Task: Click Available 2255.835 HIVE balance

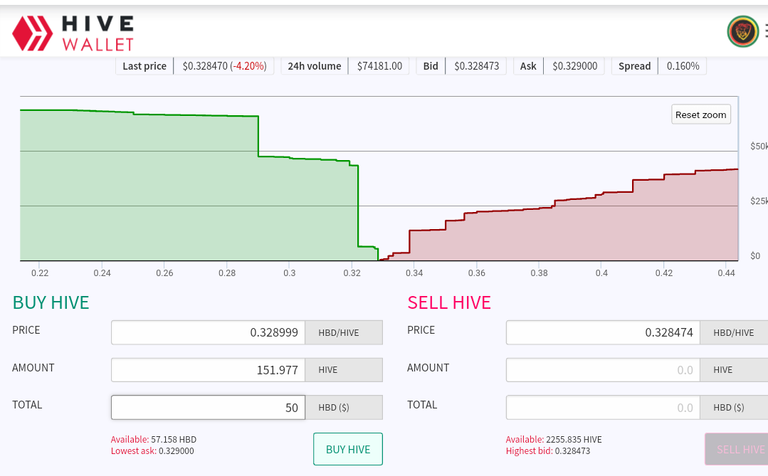Action: pyautogui.click(x=553, y=440)
